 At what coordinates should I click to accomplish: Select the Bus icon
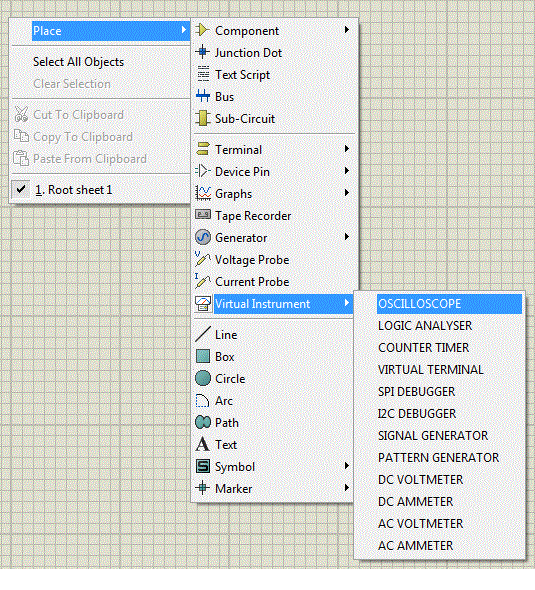click(203, 96)
